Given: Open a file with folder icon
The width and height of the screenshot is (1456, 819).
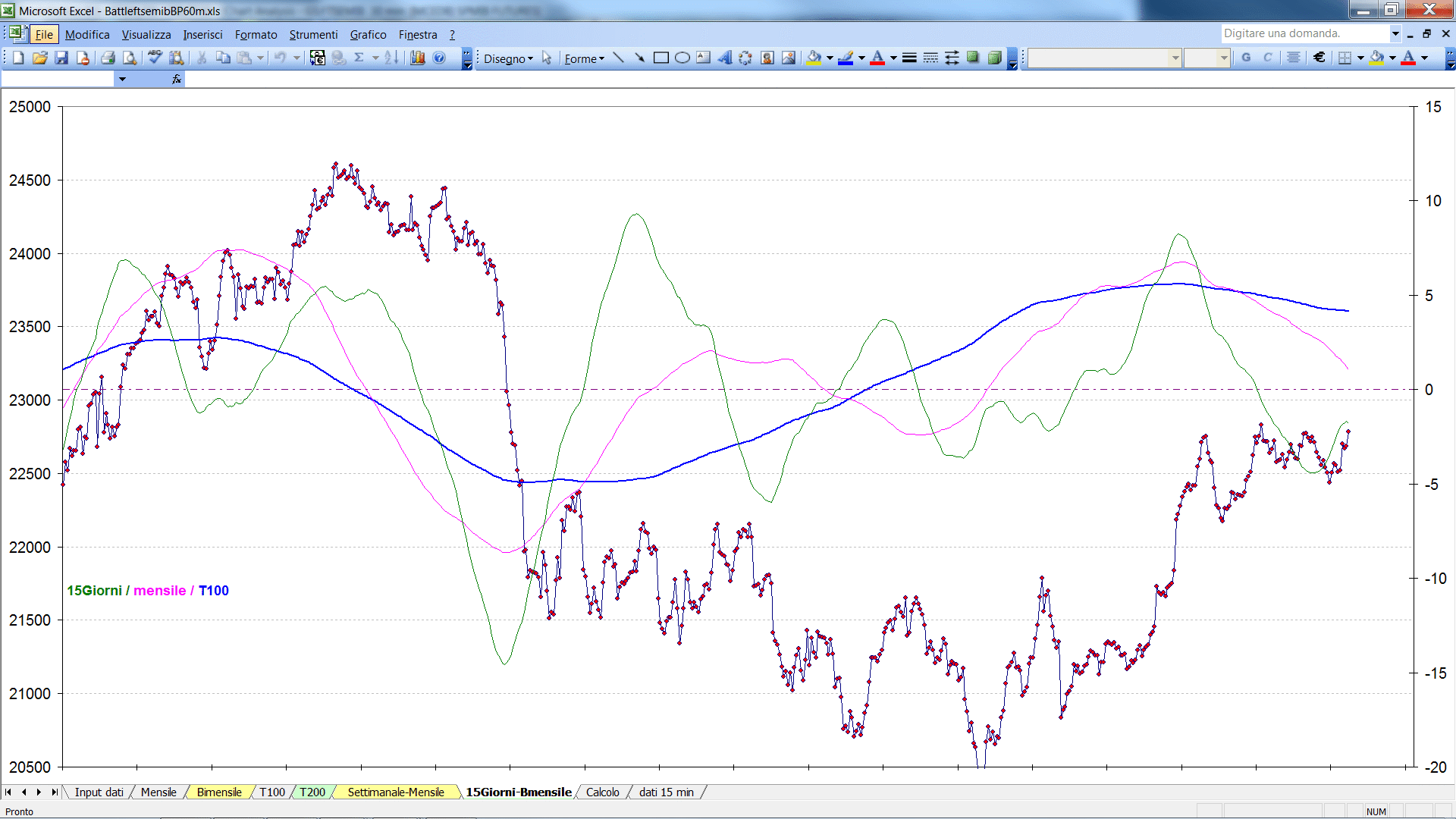Looking at the screenshot, I should [40, 58].
